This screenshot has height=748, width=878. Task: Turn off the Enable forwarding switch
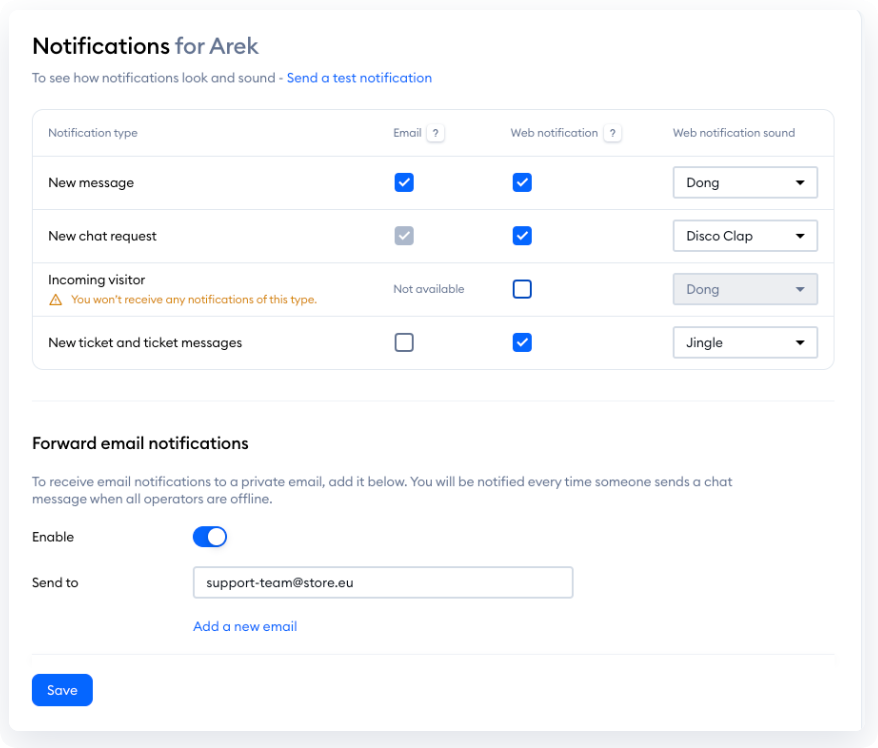click(x=210, y=537)
